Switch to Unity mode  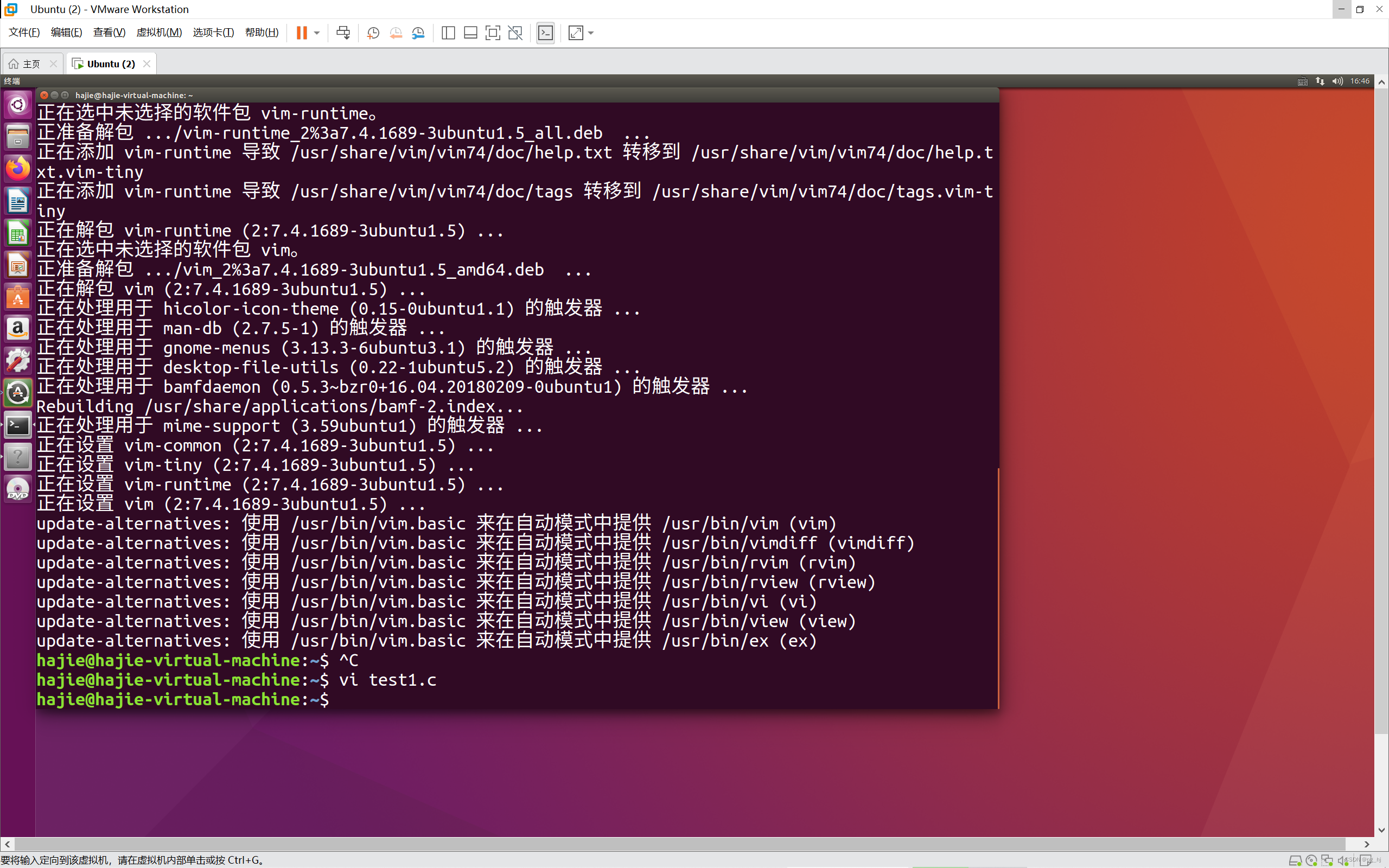coord(515,33)
